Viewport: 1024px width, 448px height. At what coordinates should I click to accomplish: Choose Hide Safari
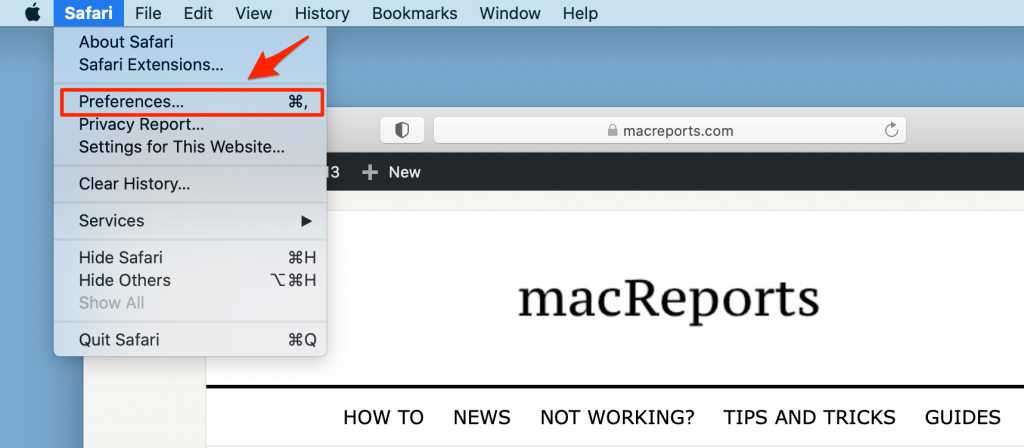[191, 258]
